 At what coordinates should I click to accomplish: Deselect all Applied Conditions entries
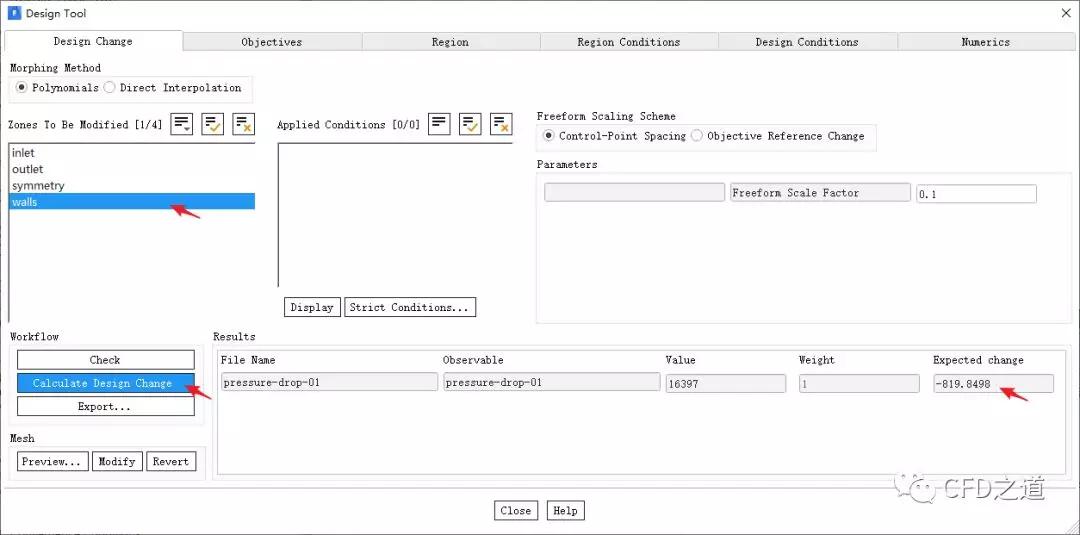click(x=501, y=125)
